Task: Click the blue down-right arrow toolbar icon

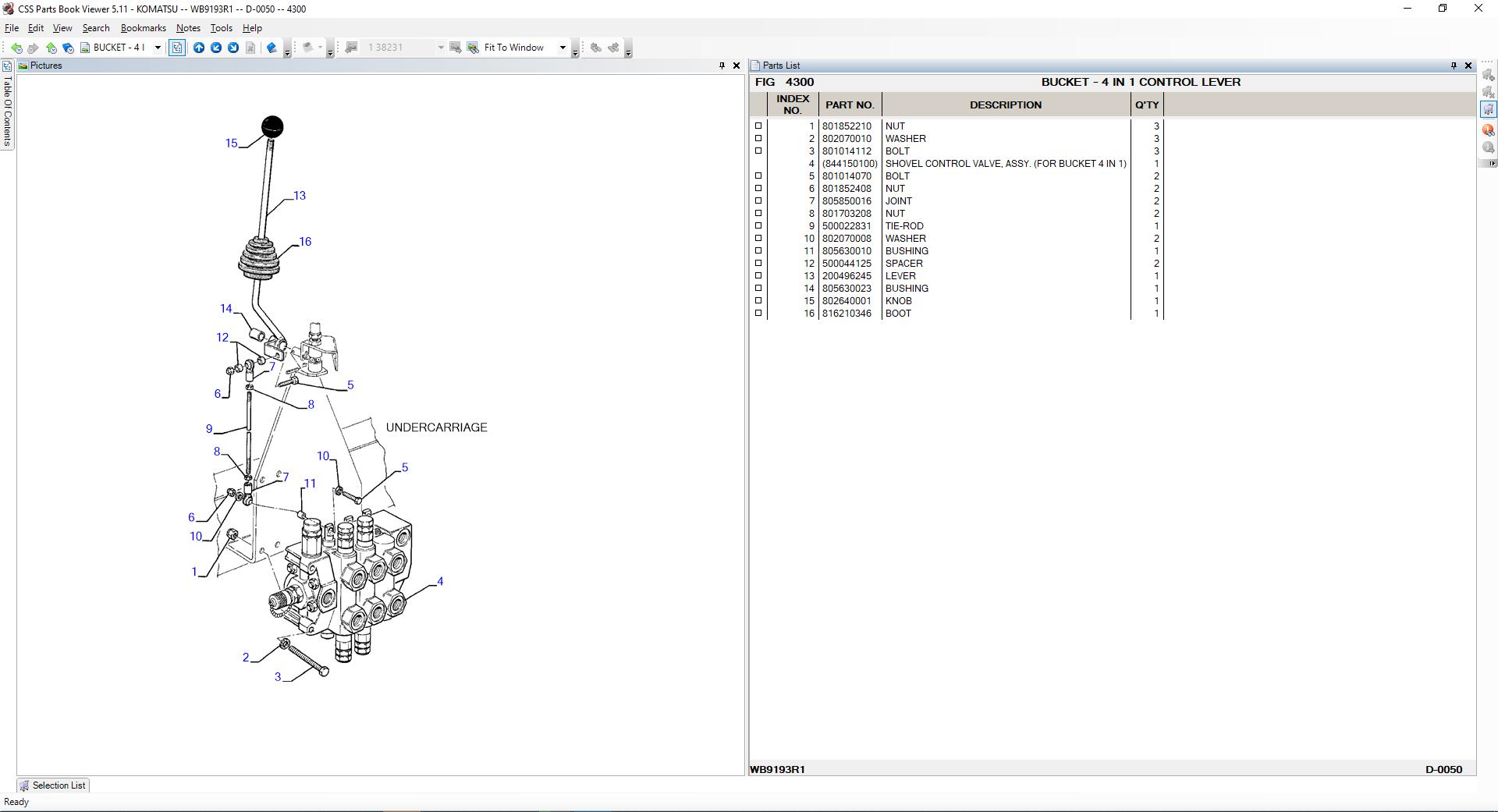Action: (x=233, y=48)
